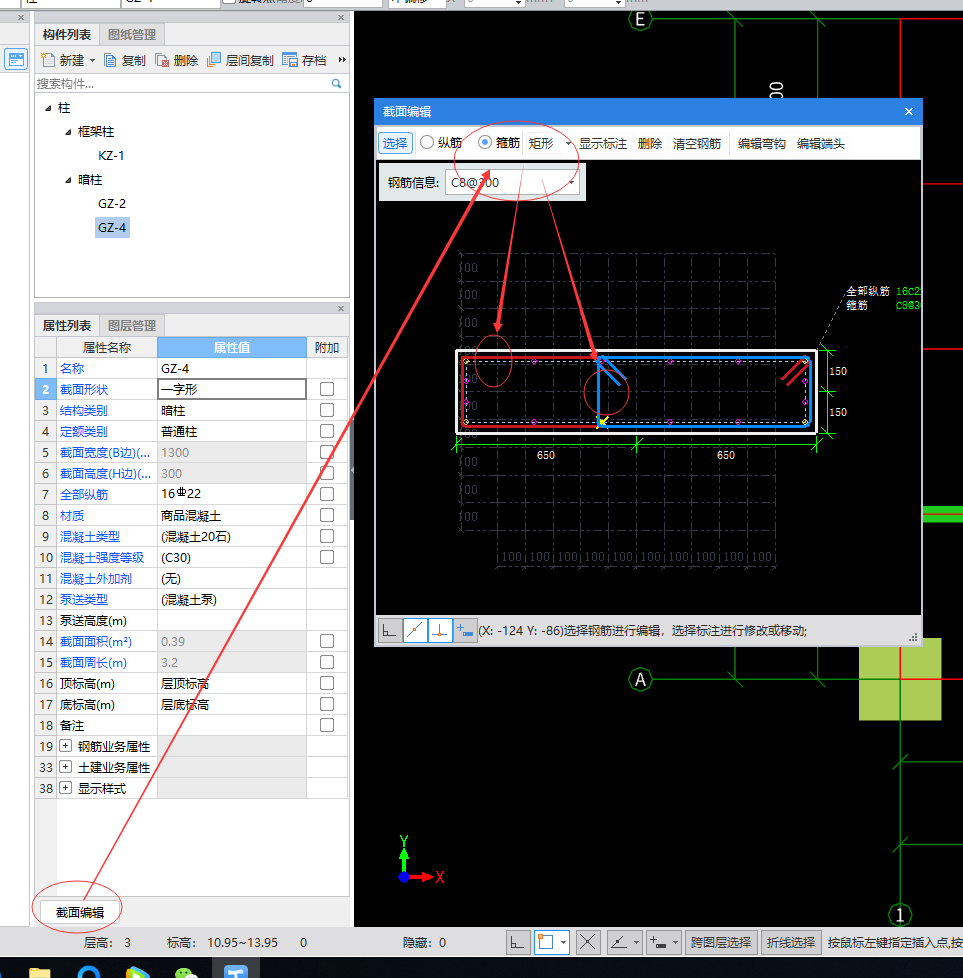963x978 pixels.
Task: Collapse the 暗柱 tree node
Action: pyautogui.click(x=68, y=180)
